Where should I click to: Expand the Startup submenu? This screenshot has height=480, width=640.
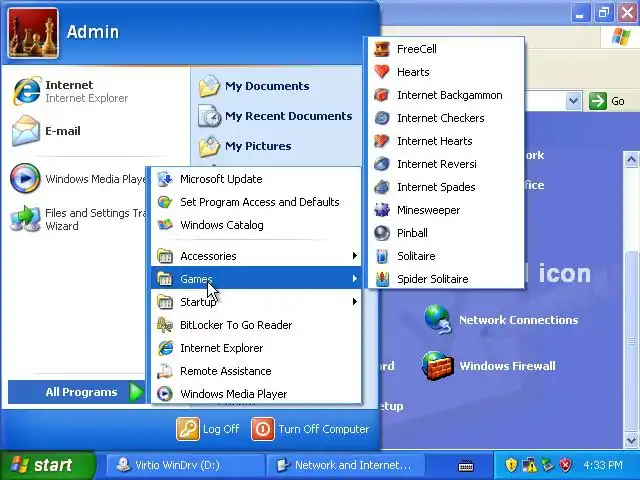(256, 302)
